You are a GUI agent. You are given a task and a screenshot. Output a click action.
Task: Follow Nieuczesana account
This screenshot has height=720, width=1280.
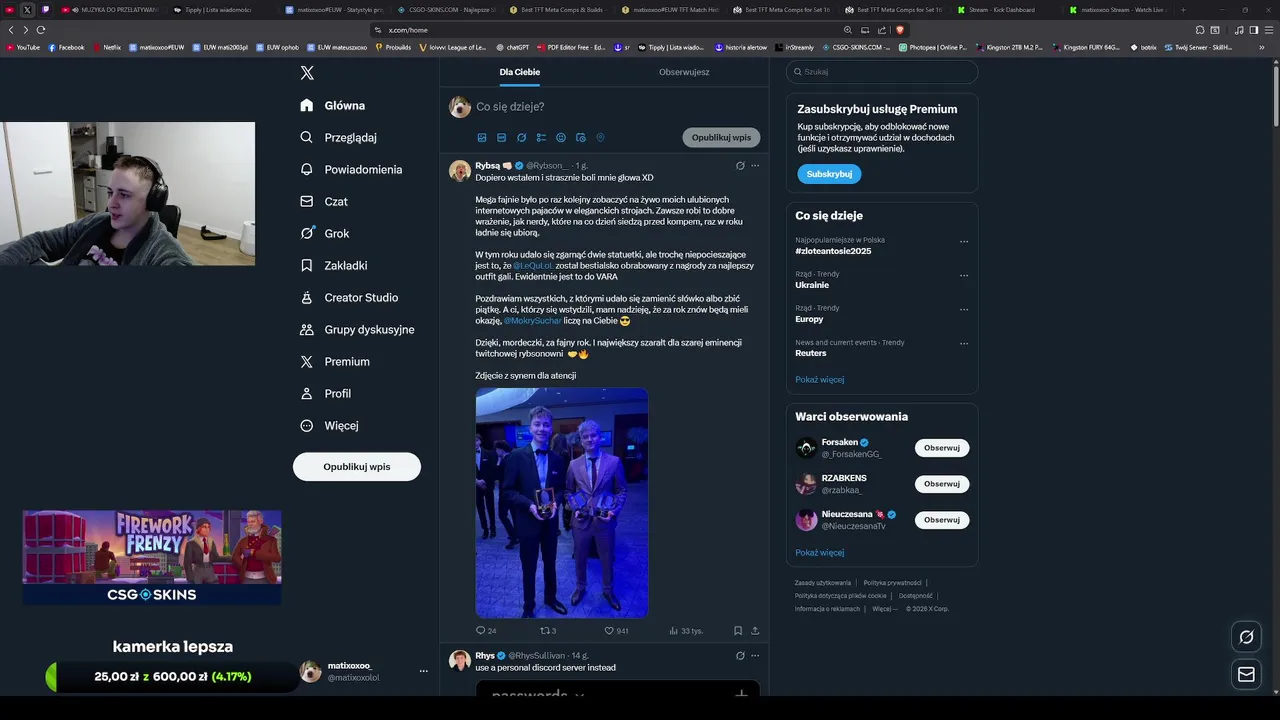pos(942,520)
